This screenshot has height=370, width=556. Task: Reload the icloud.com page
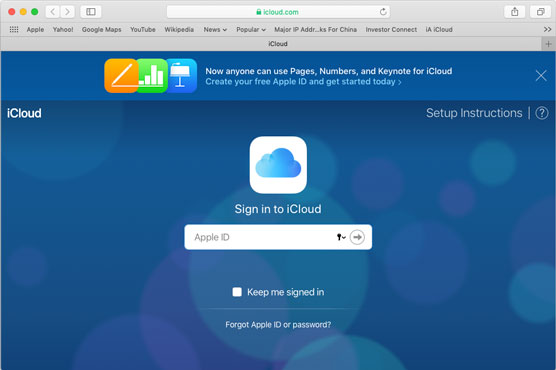(x=383, y=12)
